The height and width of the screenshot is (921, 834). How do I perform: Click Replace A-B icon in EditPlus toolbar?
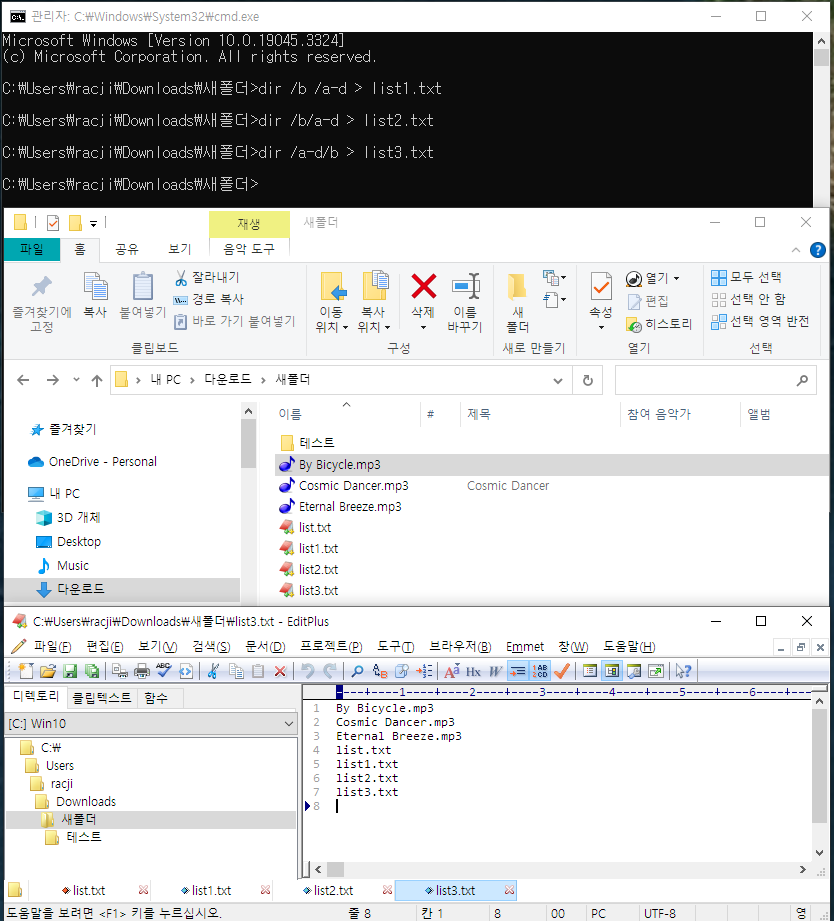tap(380, 671)
